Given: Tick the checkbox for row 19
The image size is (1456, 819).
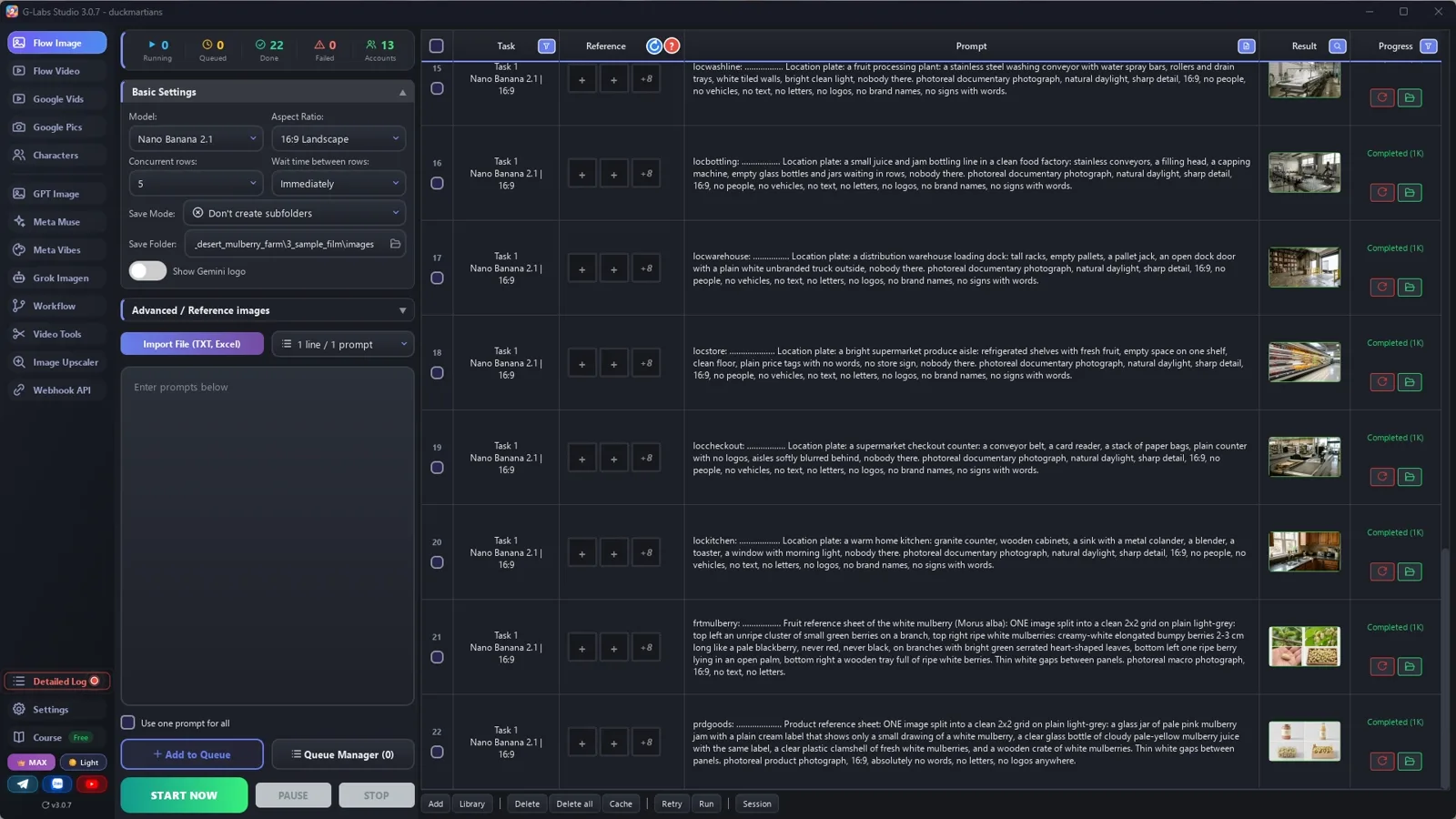Looking at the screenshot, I should [x=437, y=468].
